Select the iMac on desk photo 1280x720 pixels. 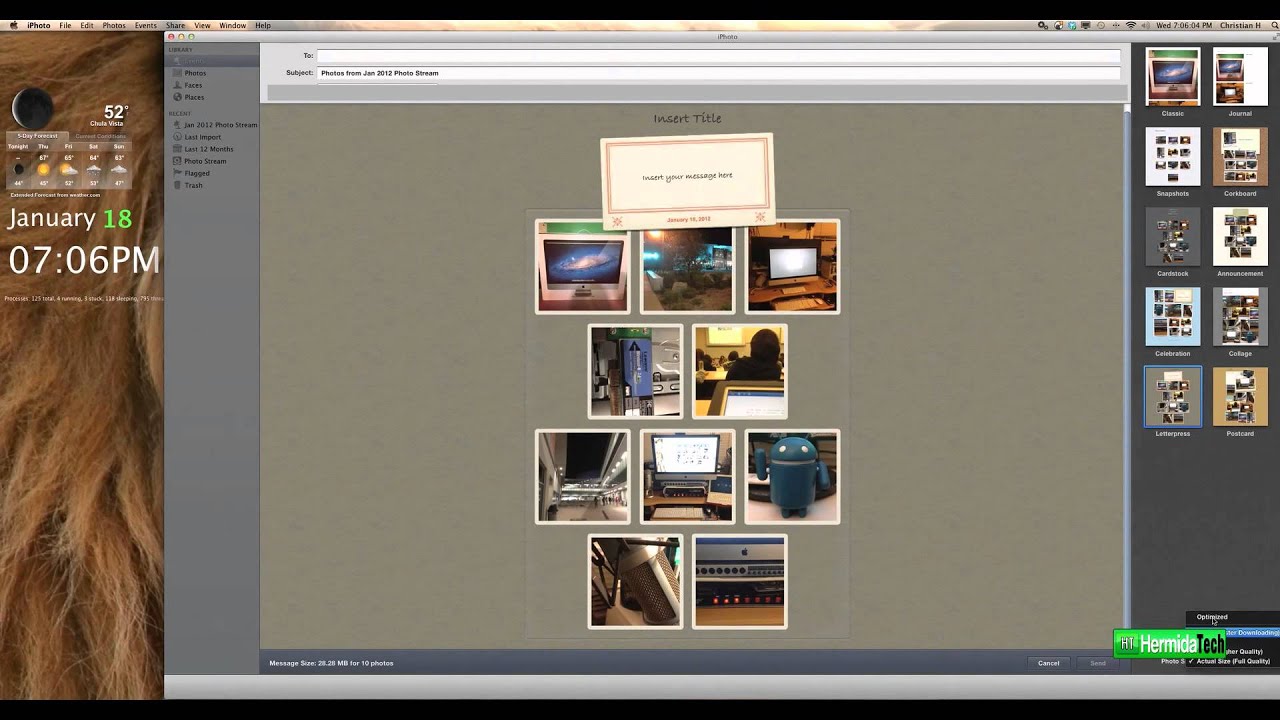click(x=792, y=267)
